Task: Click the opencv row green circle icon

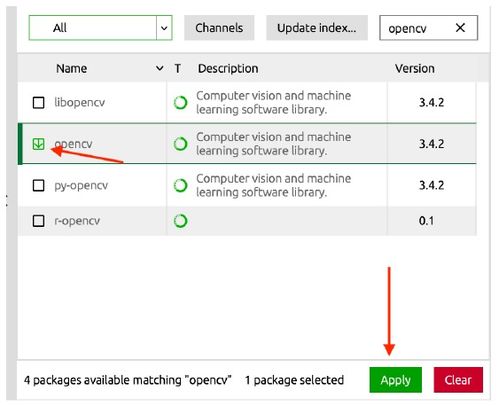Action: tap(180, 144)
